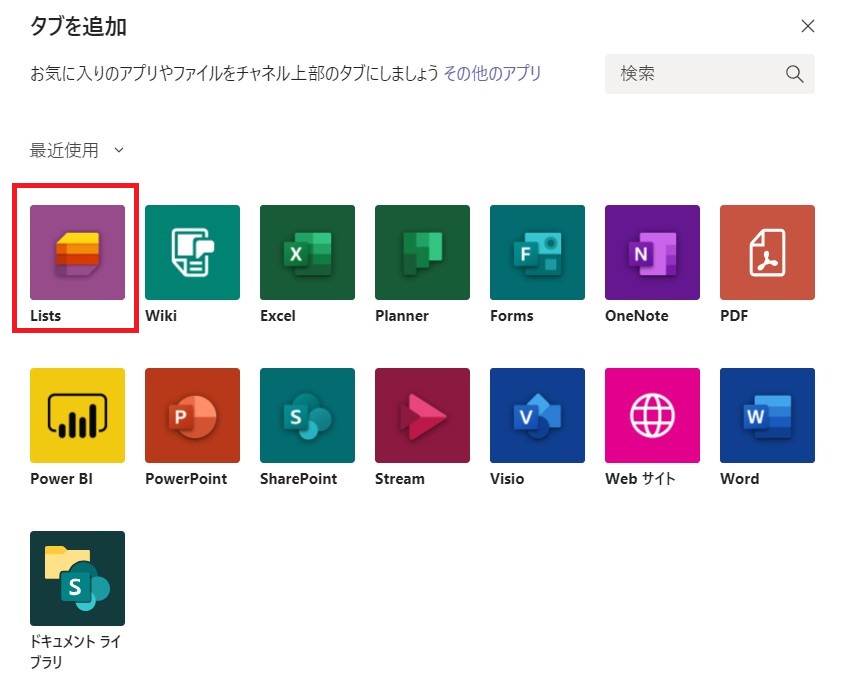Select the PowerPoint app tile

[193, 416]
